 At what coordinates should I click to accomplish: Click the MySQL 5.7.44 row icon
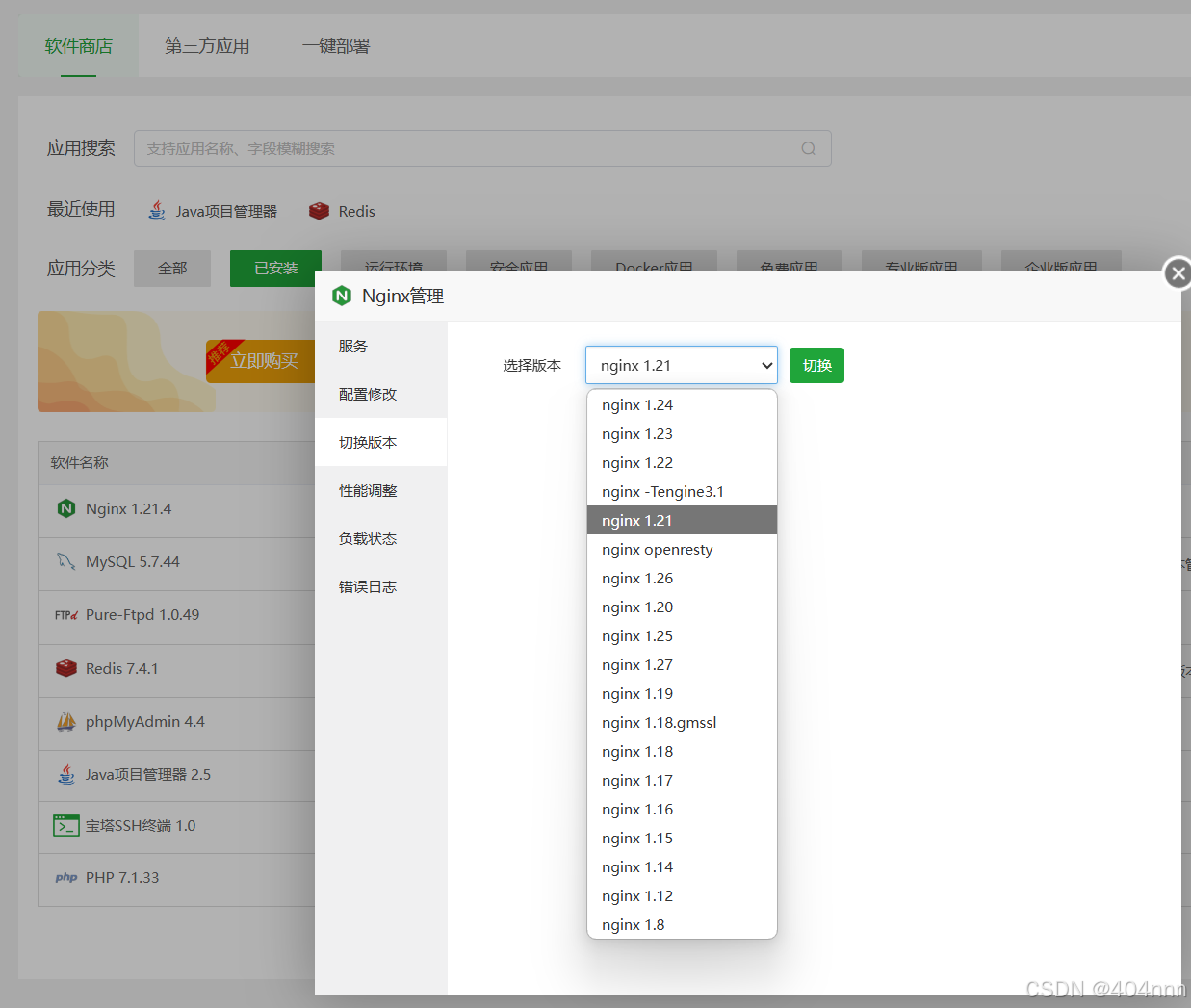[x=66, y=561]
